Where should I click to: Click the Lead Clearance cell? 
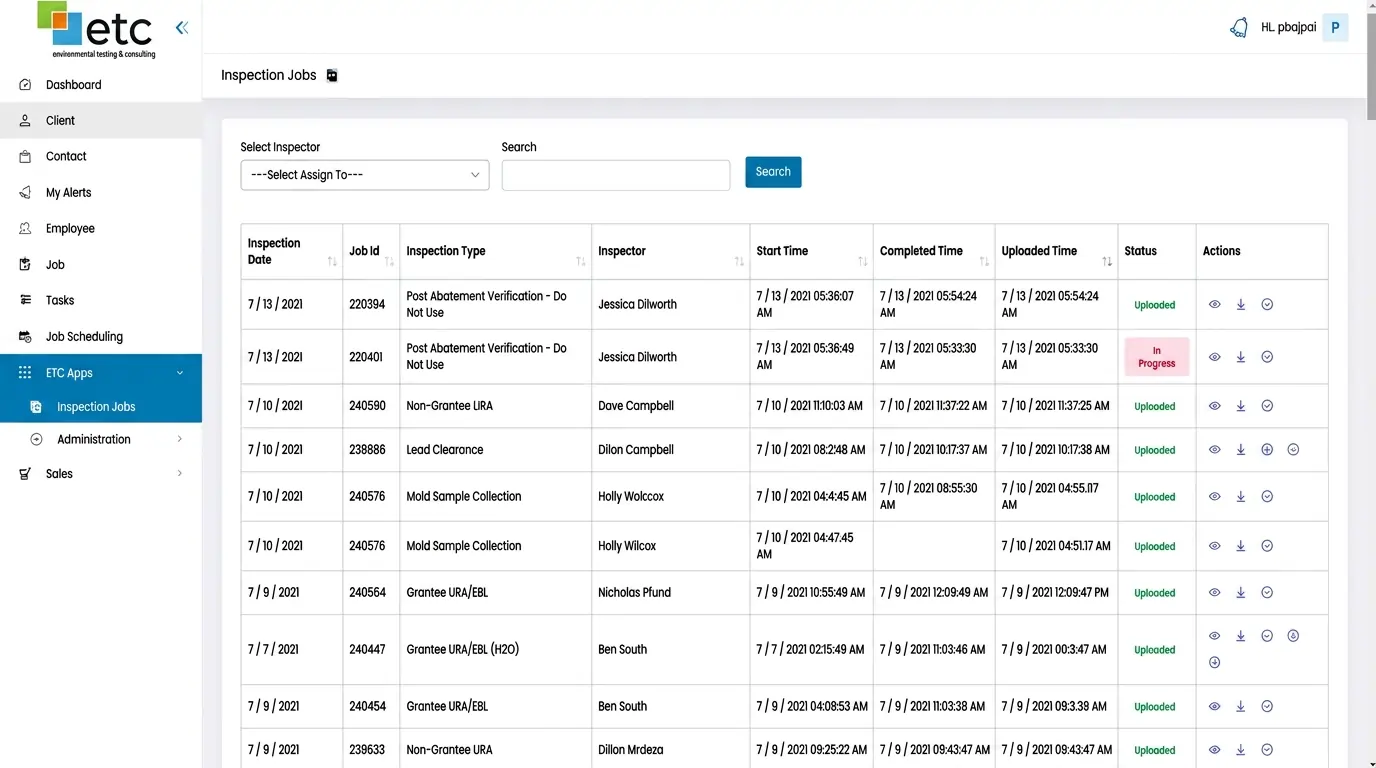pos(495,450)
